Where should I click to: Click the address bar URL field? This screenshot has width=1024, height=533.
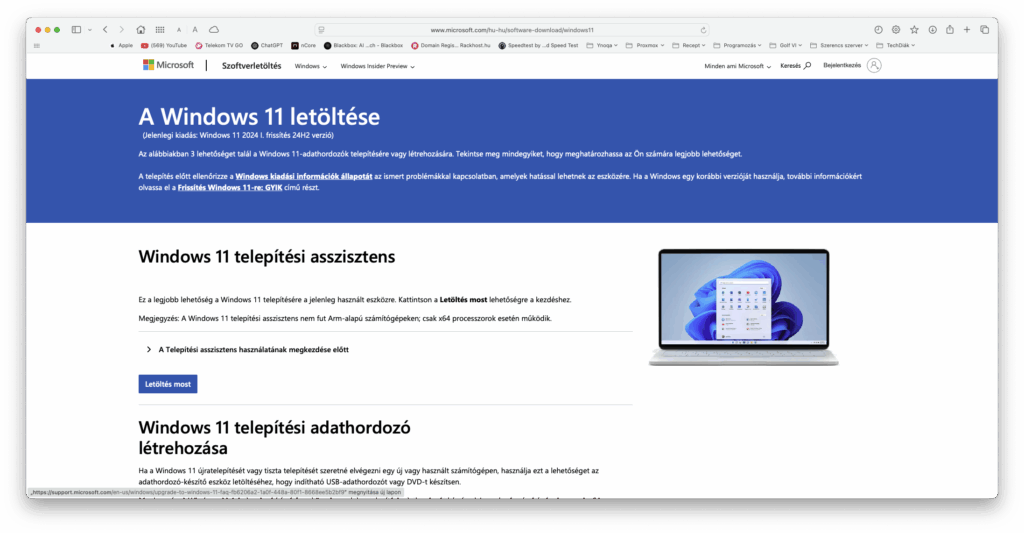click(x=512, y=30)
